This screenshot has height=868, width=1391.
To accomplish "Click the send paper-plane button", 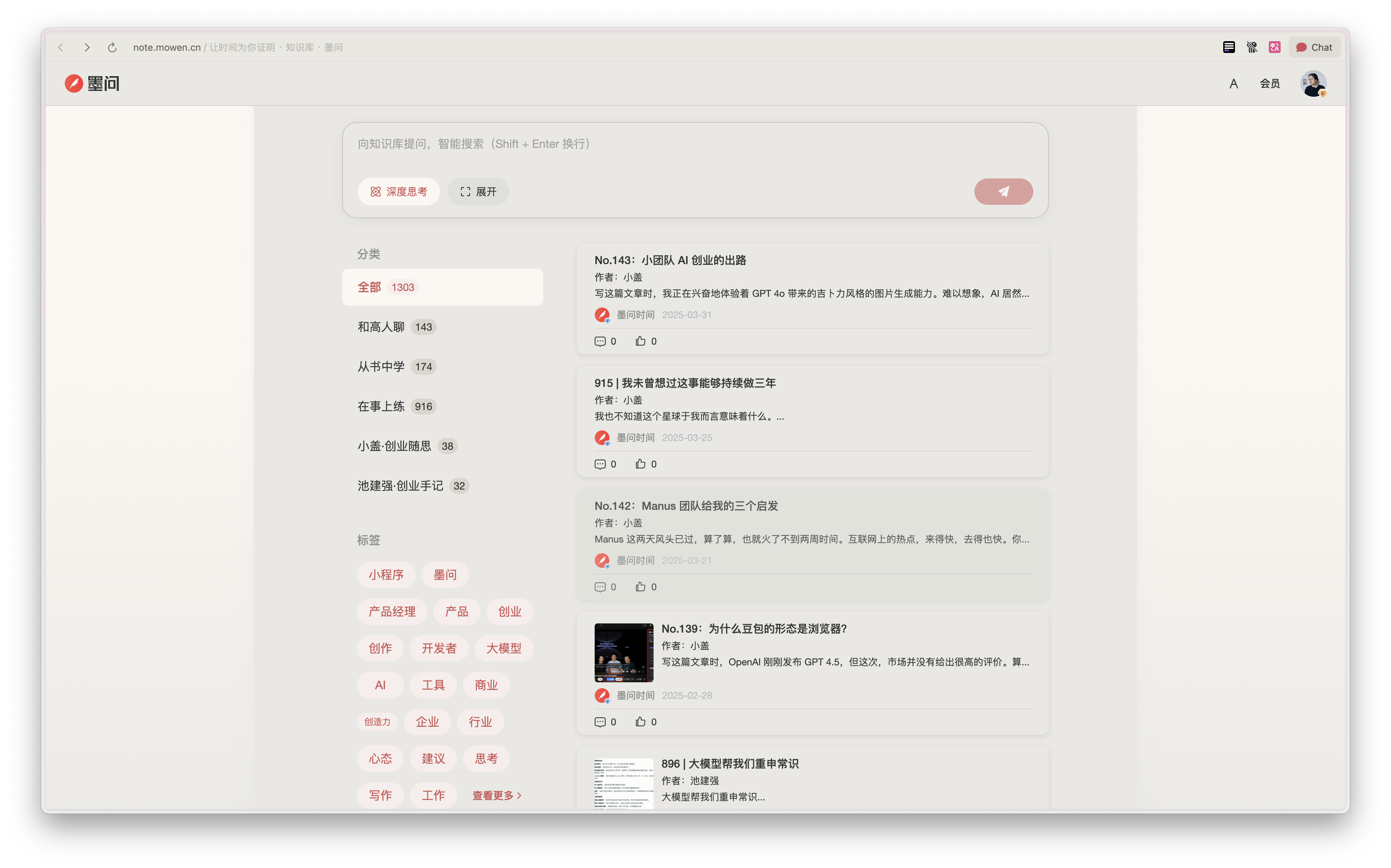I will pyautogui.click(x=1003, y=192).
